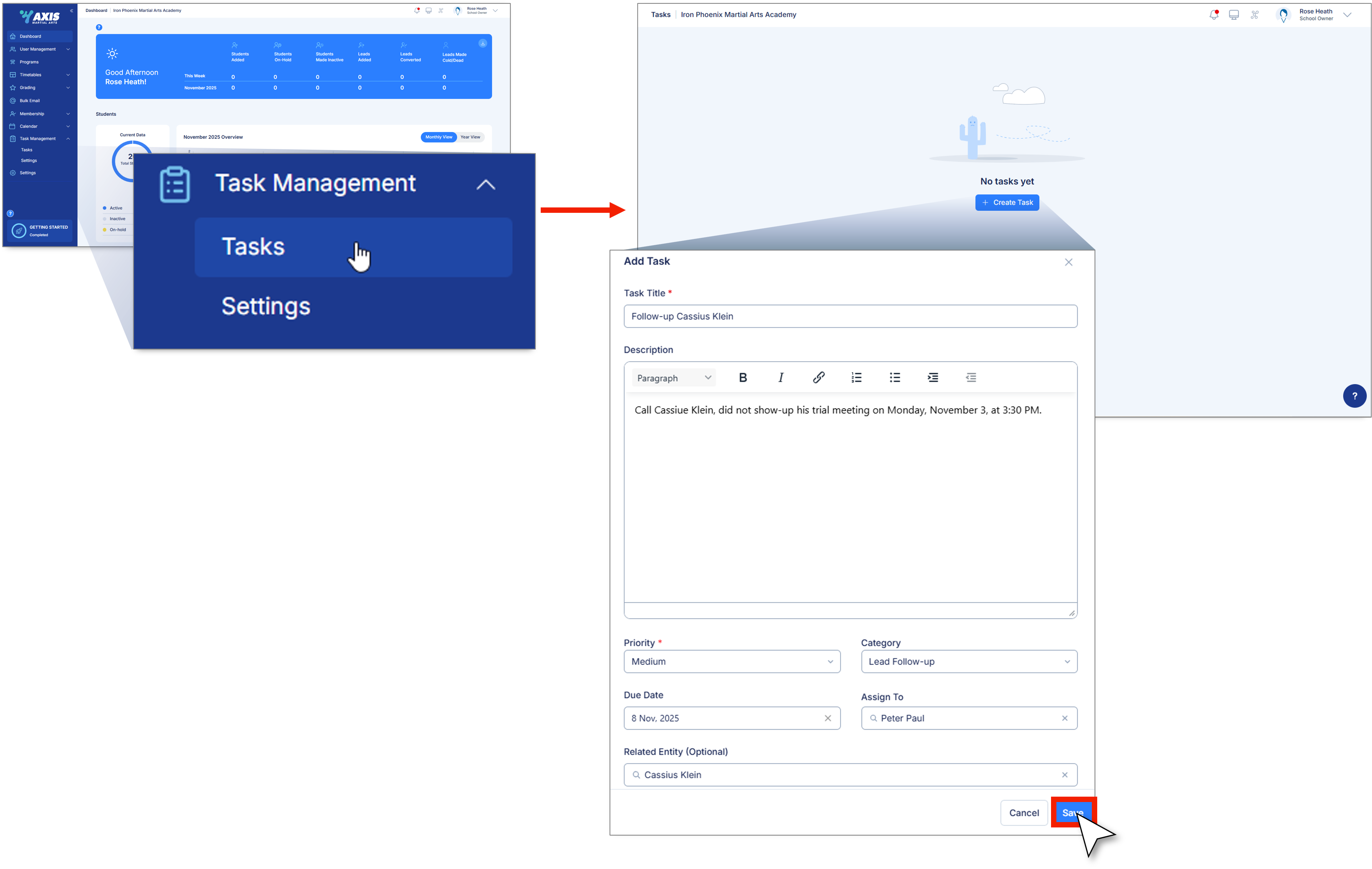Viewport: 1372px width, 869px height.
Task: Apply italic formatting in the description toolbar
Action: [x=780, y=377]
